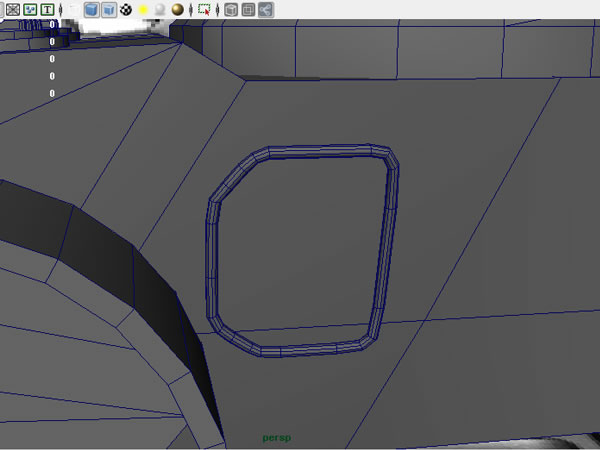Click Isolate Select dashed box icon

pos(204,10)
